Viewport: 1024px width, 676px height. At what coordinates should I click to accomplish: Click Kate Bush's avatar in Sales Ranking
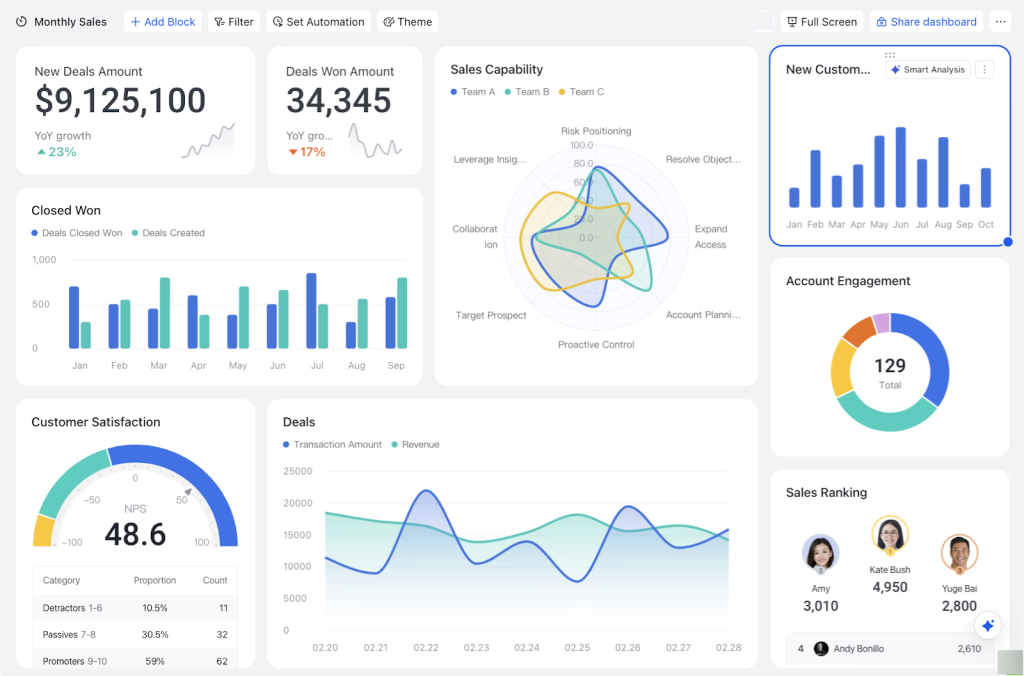pos(890,534)
